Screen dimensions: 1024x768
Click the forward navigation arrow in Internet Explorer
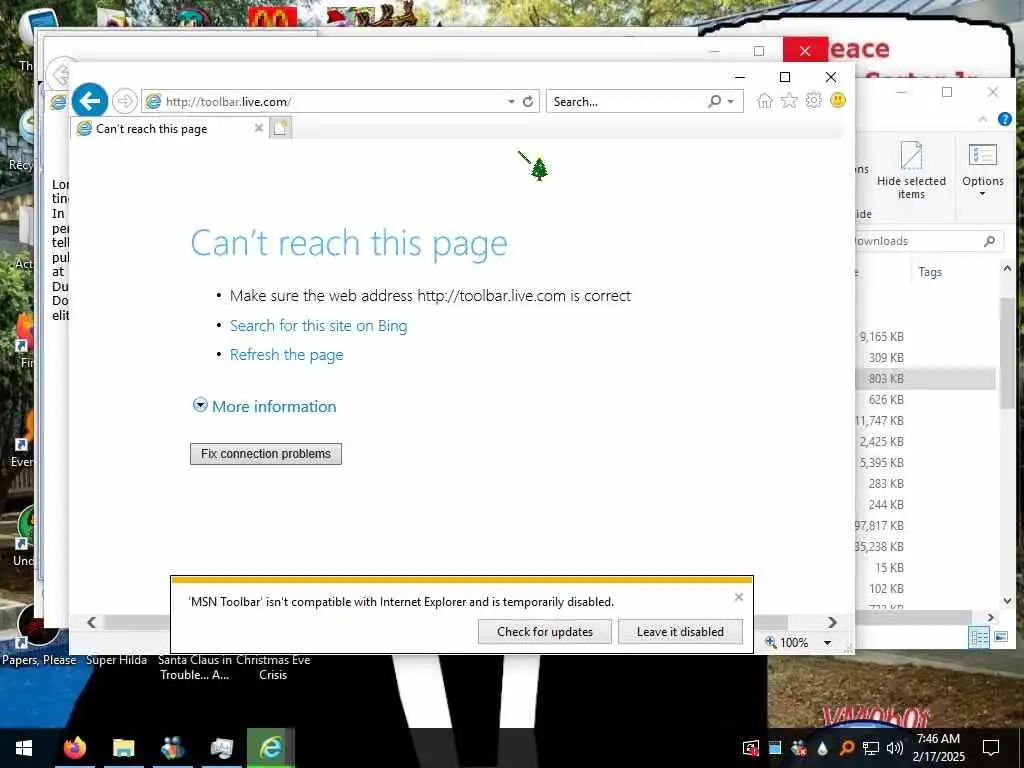[124, 101]
